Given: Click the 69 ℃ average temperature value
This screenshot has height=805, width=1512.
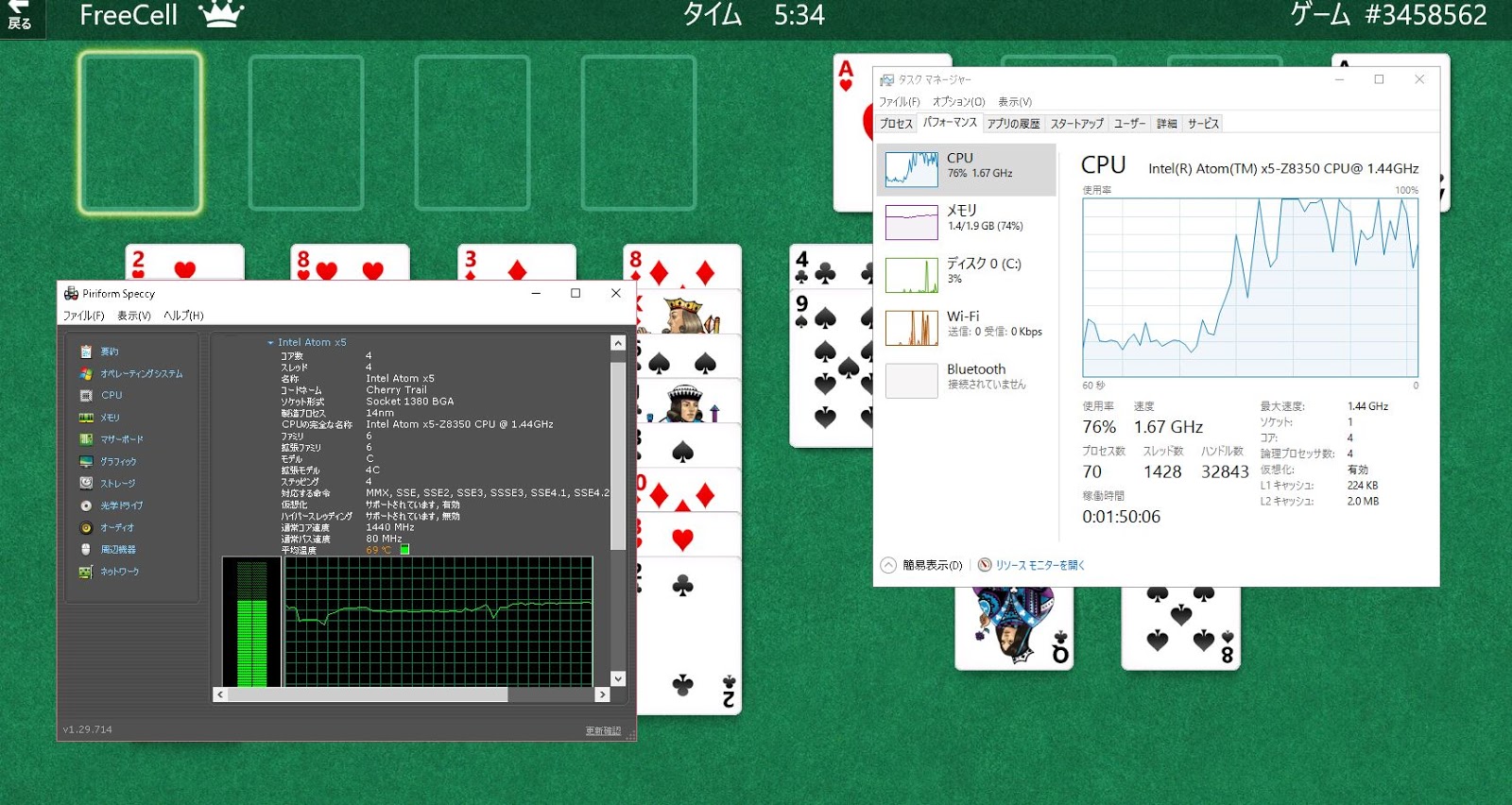Looking at the screenshot, I should tap(378, 550).
